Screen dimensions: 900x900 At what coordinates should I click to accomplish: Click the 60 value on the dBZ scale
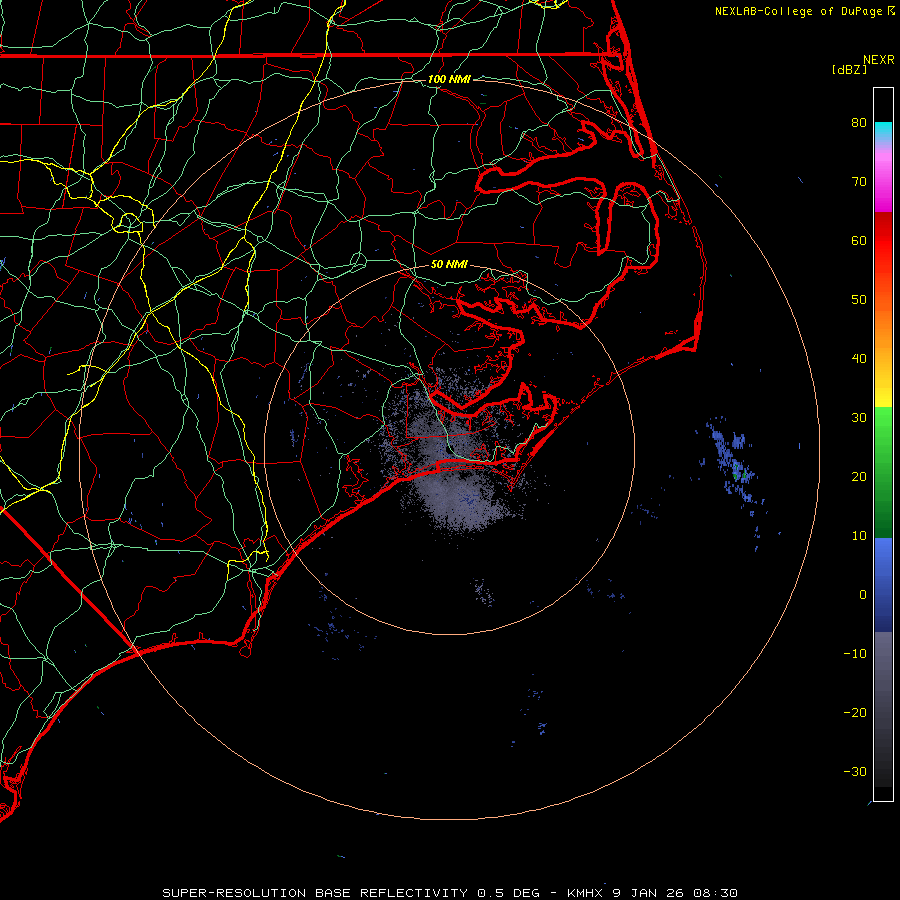pyautogui.click(x=859, y=240)
